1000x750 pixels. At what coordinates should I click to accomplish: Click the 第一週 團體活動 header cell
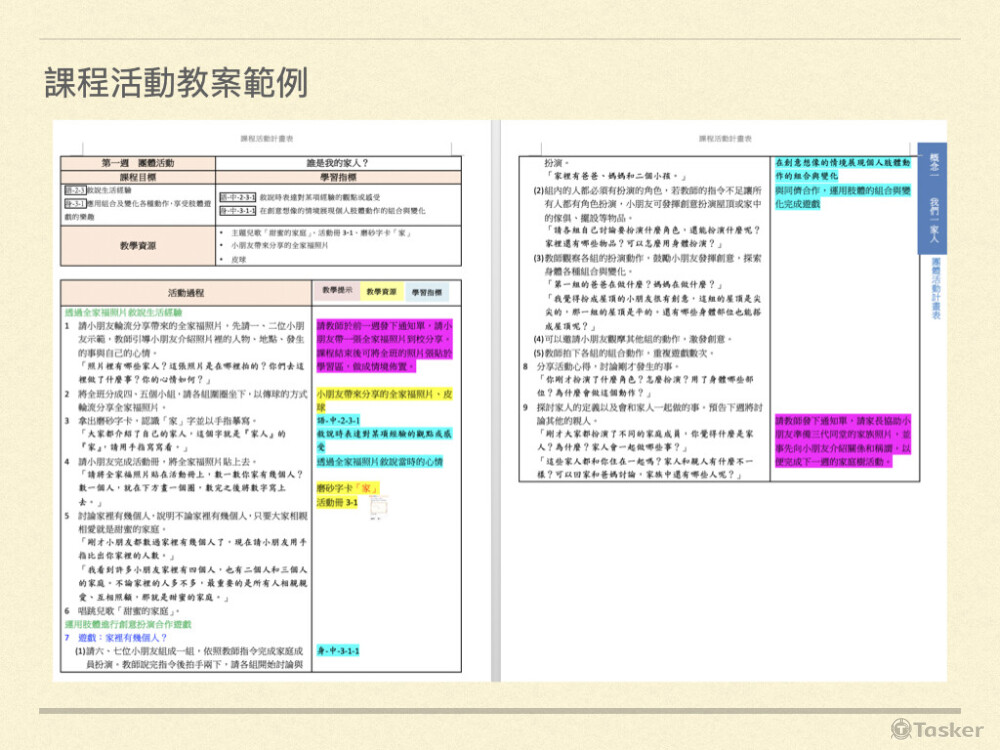pos(140,161)
